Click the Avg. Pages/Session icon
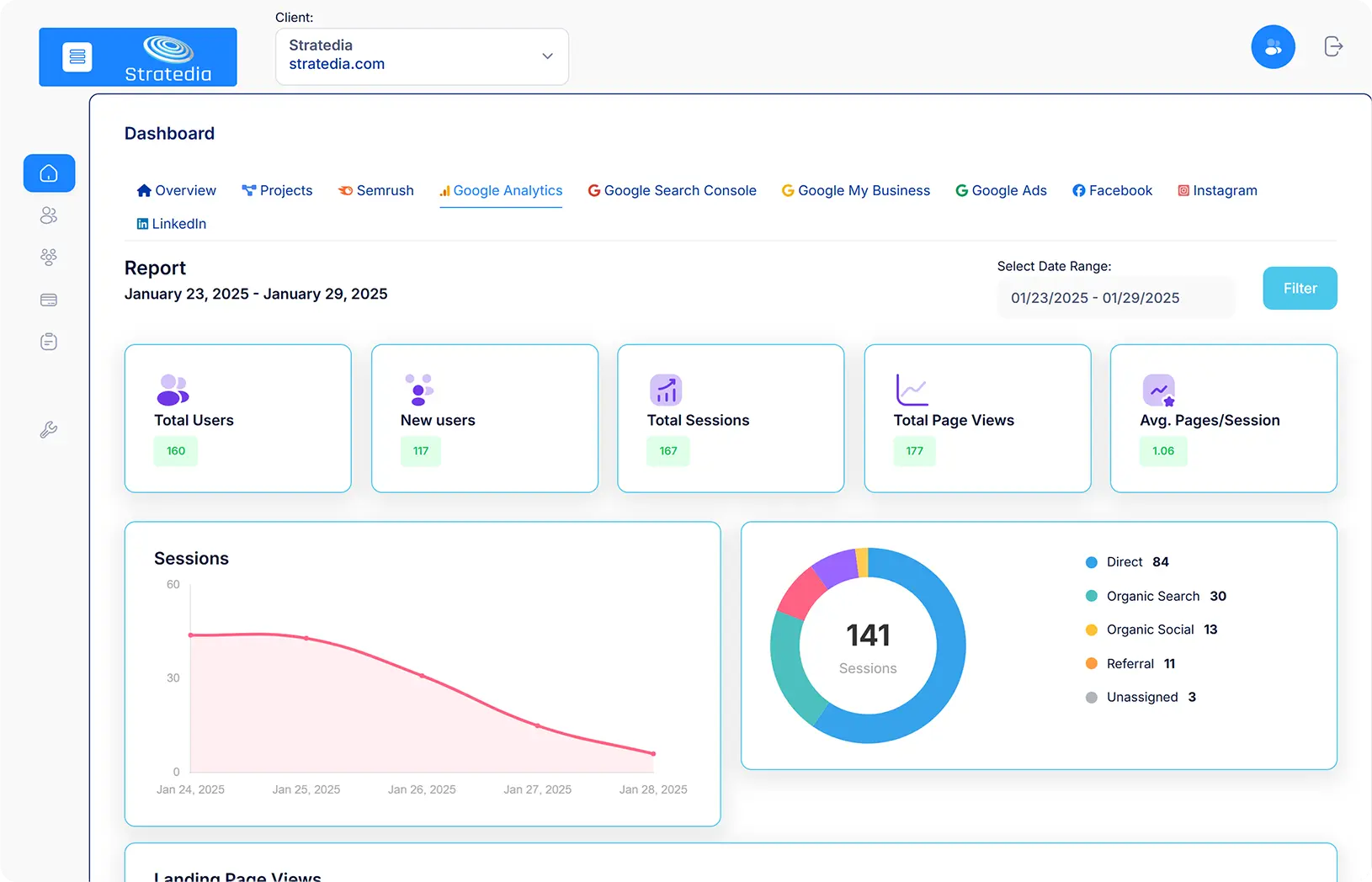This screenshot has width=1372, height=882. [x=1158, y=390]
